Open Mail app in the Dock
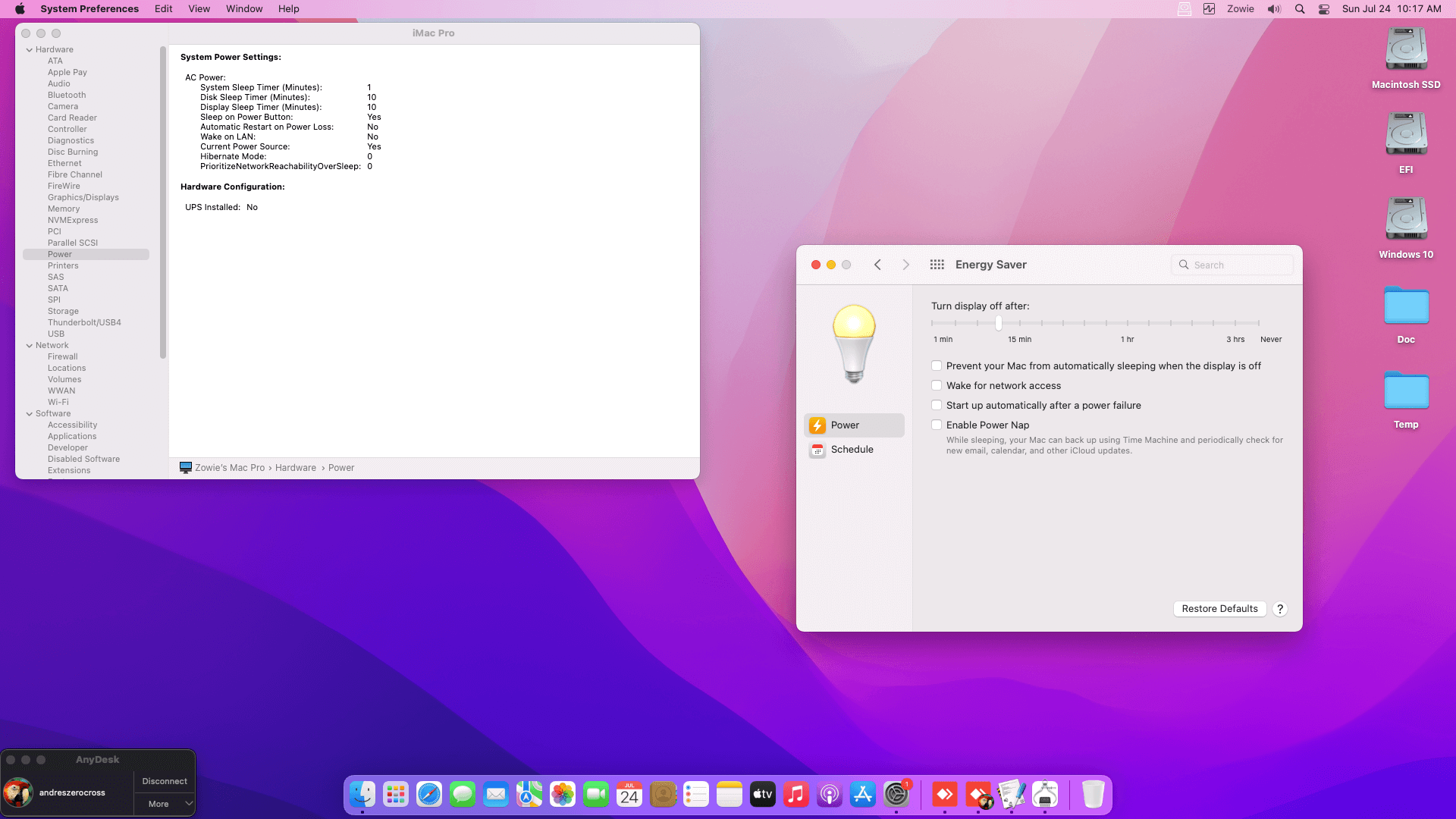The image size is (1456, 819). (x=496, y=794)
